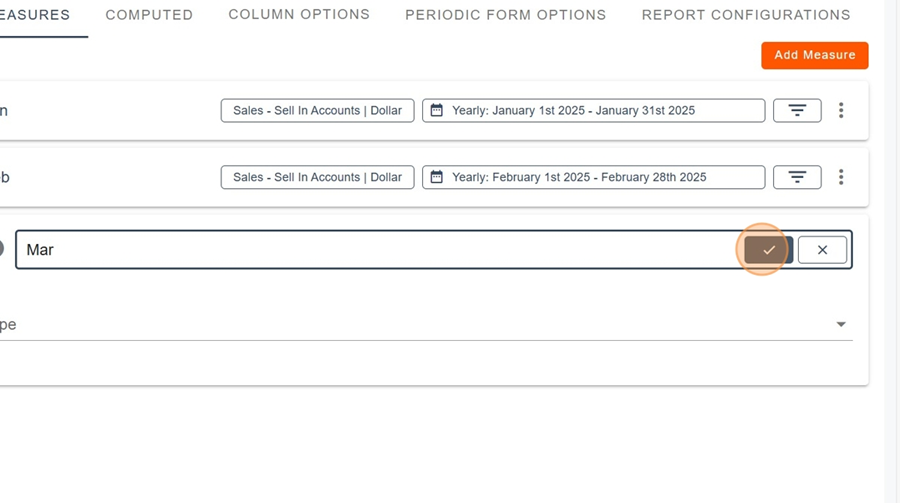The image size is (900, 503).
Task: Select the Measures tab
Action: coord(35,15)
